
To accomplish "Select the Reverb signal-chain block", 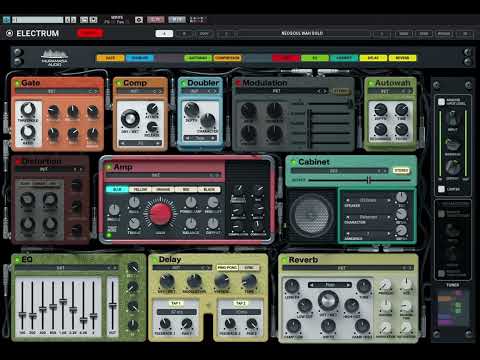I will click(x=402, y=58).
